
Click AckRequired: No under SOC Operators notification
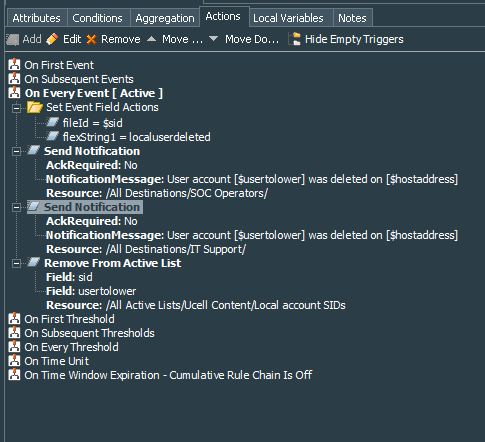pos(92,165)
